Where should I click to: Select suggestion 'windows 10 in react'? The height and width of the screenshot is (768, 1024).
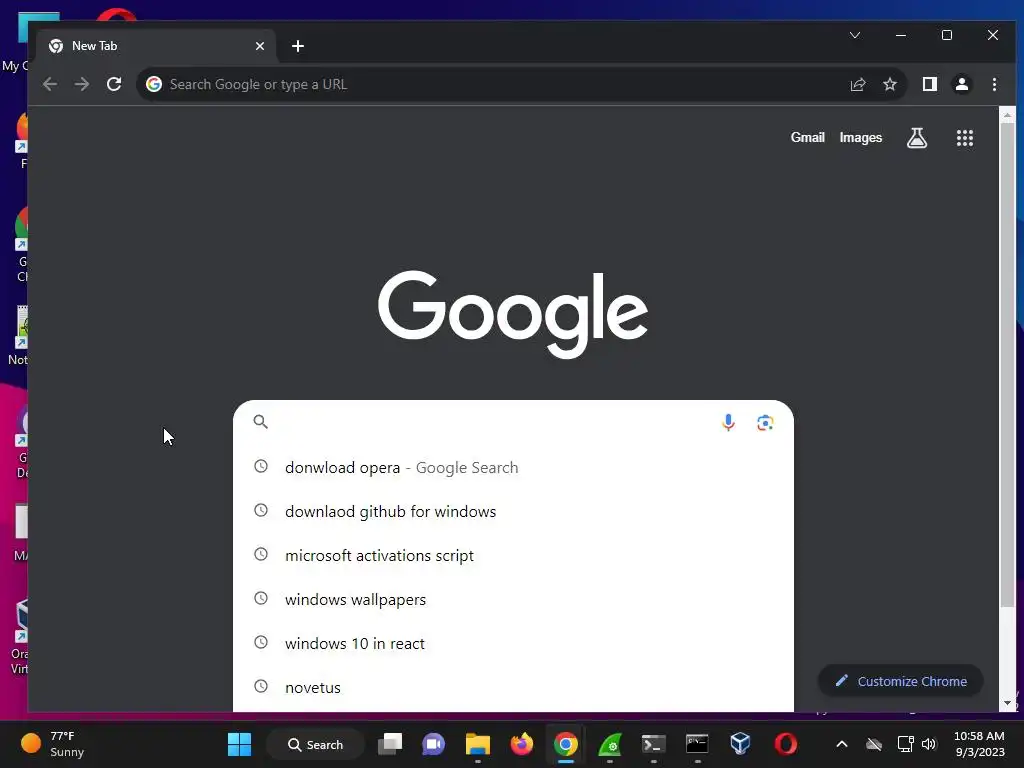[513, 643]
